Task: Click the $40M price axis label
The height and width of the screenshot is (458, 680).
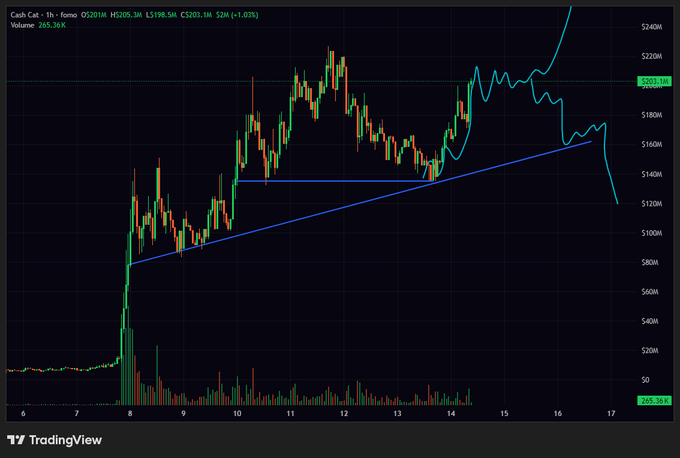Action: tap(650, 321)
